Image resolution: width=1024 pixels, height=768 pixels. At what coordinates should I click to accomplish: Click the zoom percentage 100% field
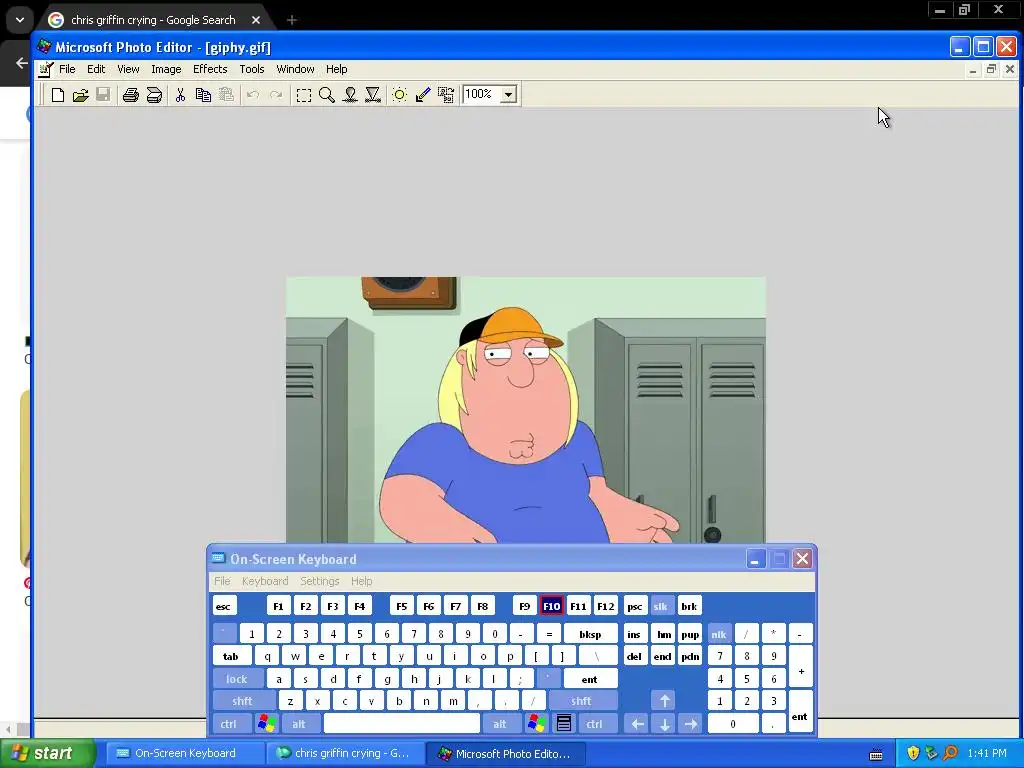tap(481, 95)
